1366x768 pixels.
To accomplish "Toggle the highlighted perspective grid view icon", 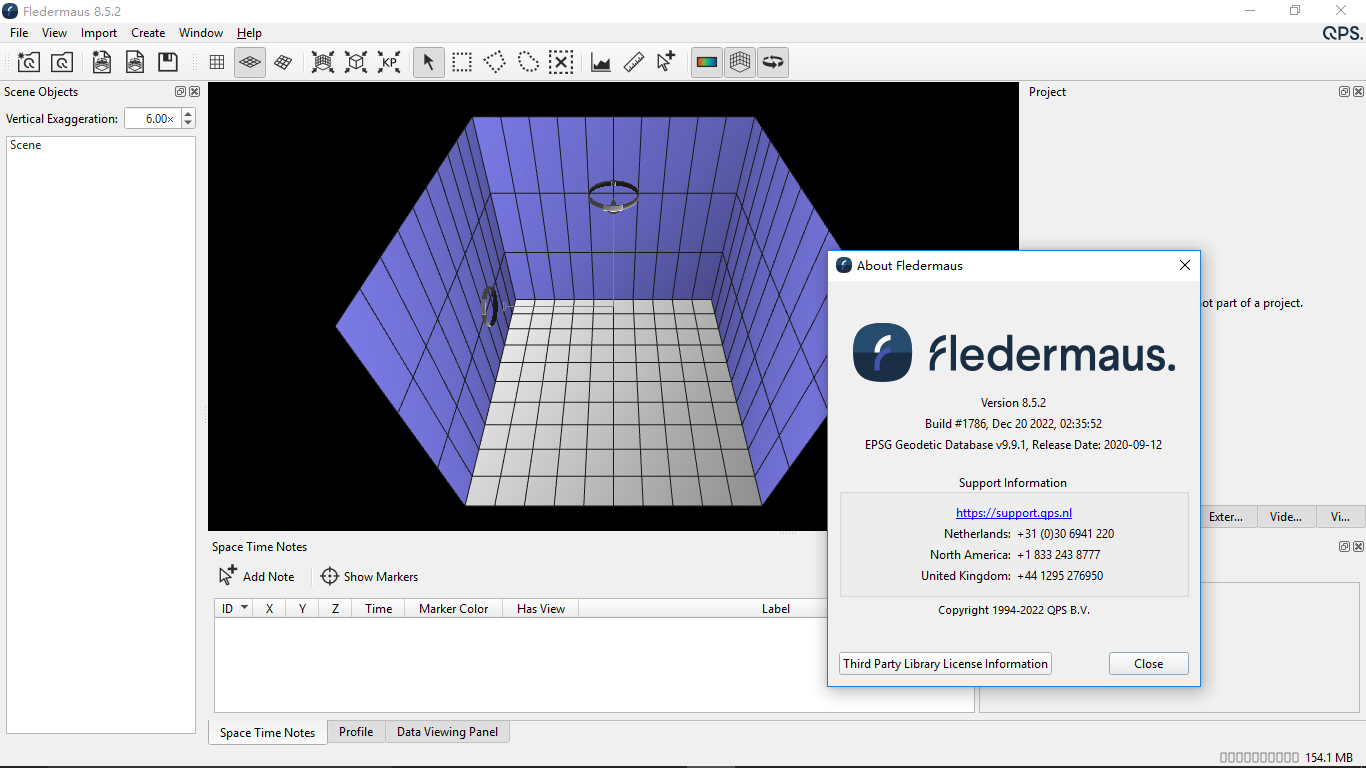I will pyautogui.click(x=250, y=62).
